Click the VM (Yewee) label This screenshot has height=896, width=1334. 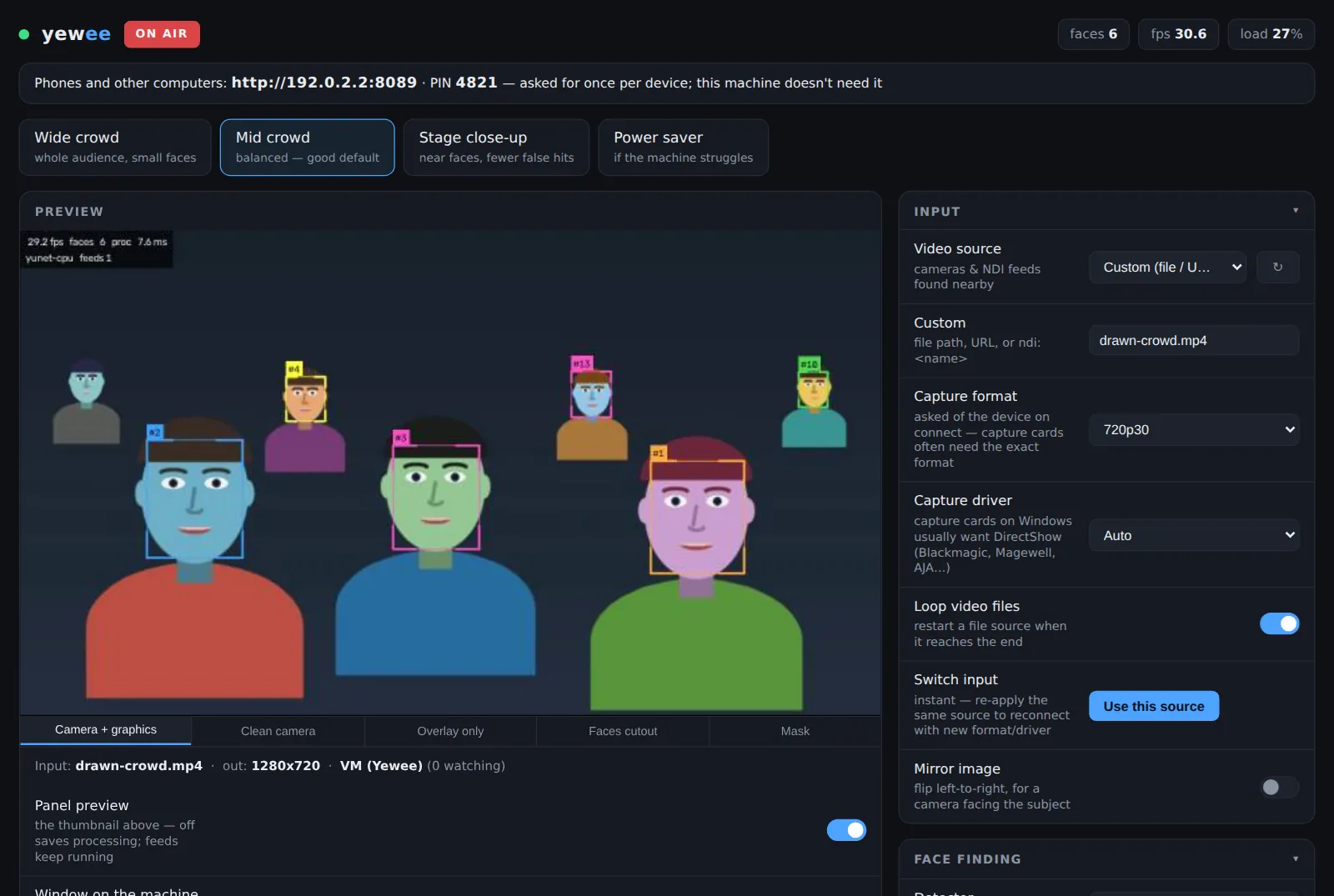point(381,766)
